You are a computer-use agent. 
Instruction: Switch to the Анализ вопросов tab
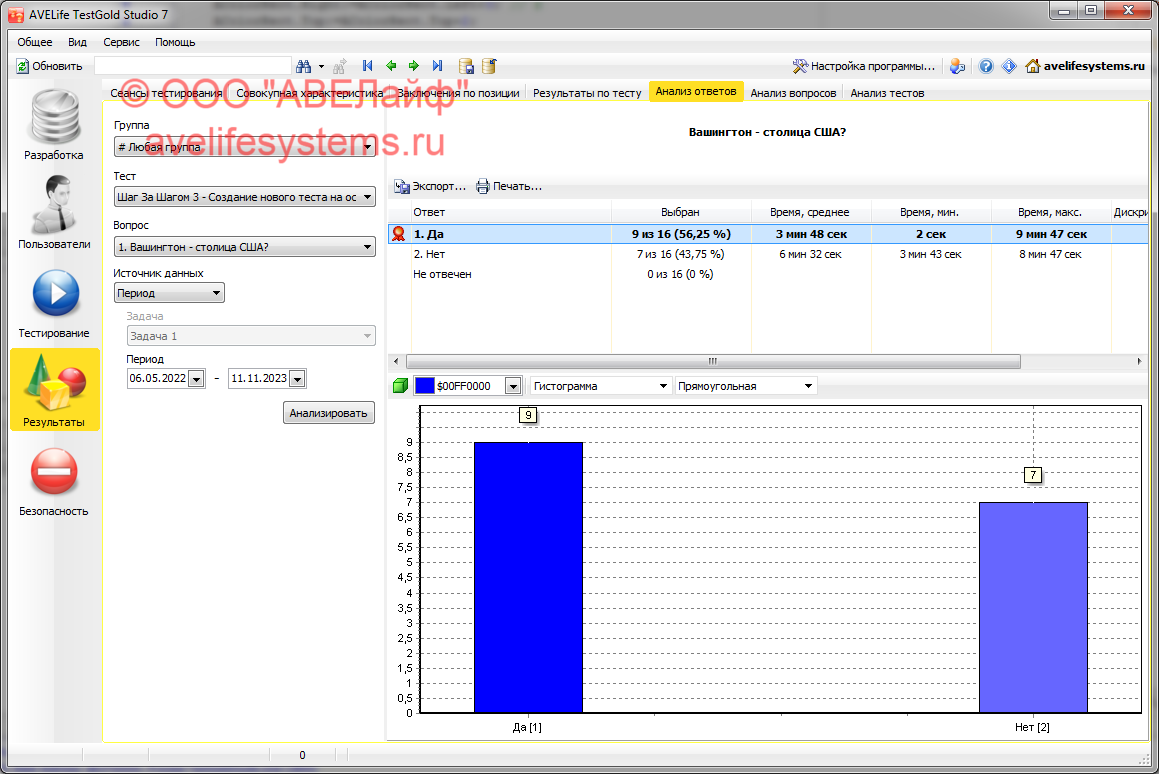[793, 93]
